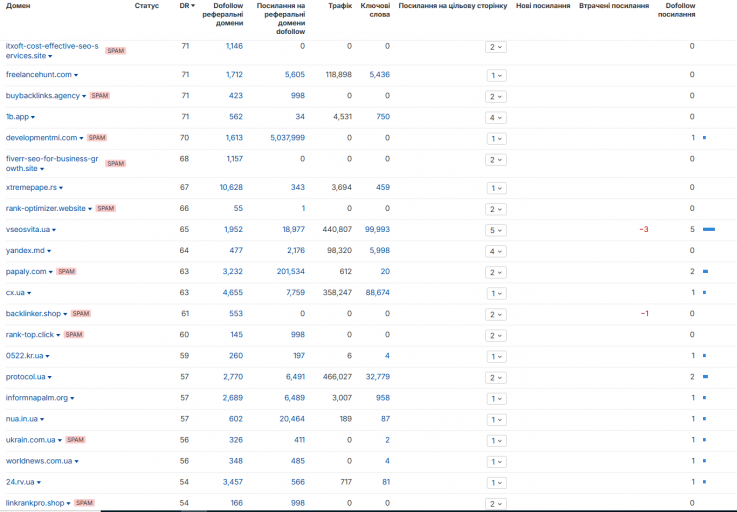This screenshot has height=512, width=737.
Task: Click 88,674 keywords value for cx.ua
Action: coord(377,292)
